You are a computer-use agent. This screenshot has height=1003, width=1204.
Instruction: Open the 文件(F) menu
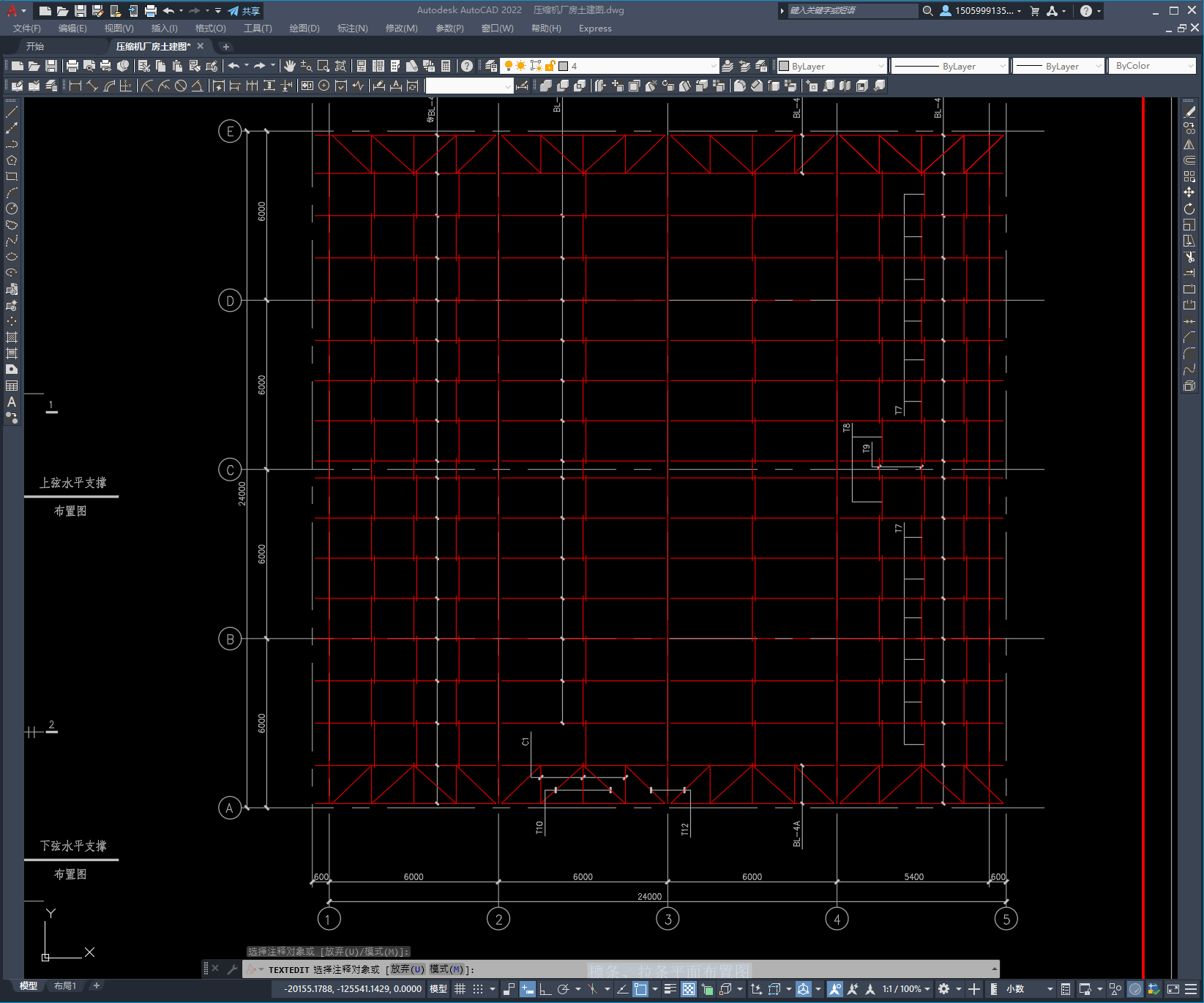click(27, 29)
